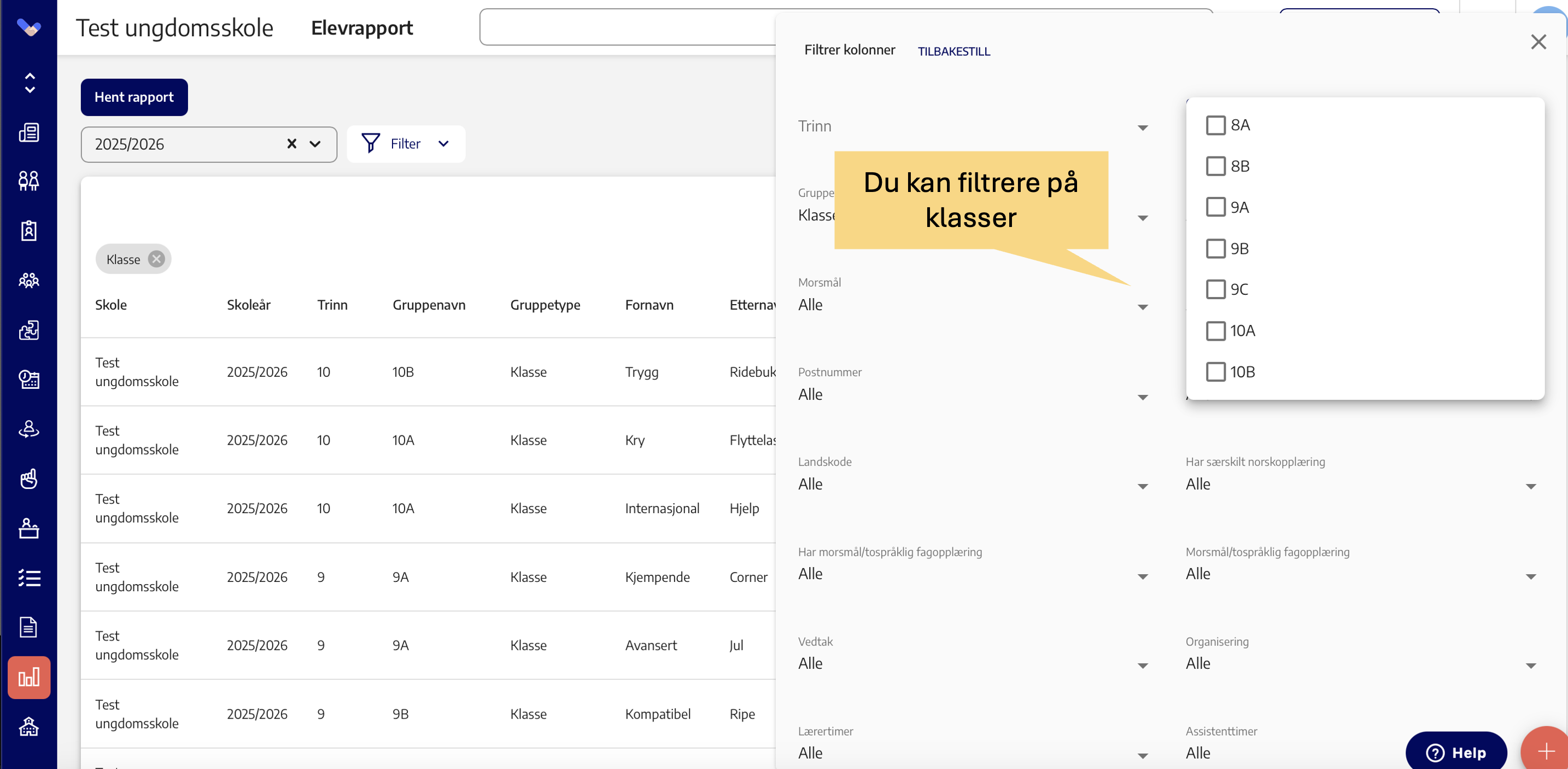1568x769 pixels.
Task: Click the Internasjonal first name cell
Action: tap(662, 509)
